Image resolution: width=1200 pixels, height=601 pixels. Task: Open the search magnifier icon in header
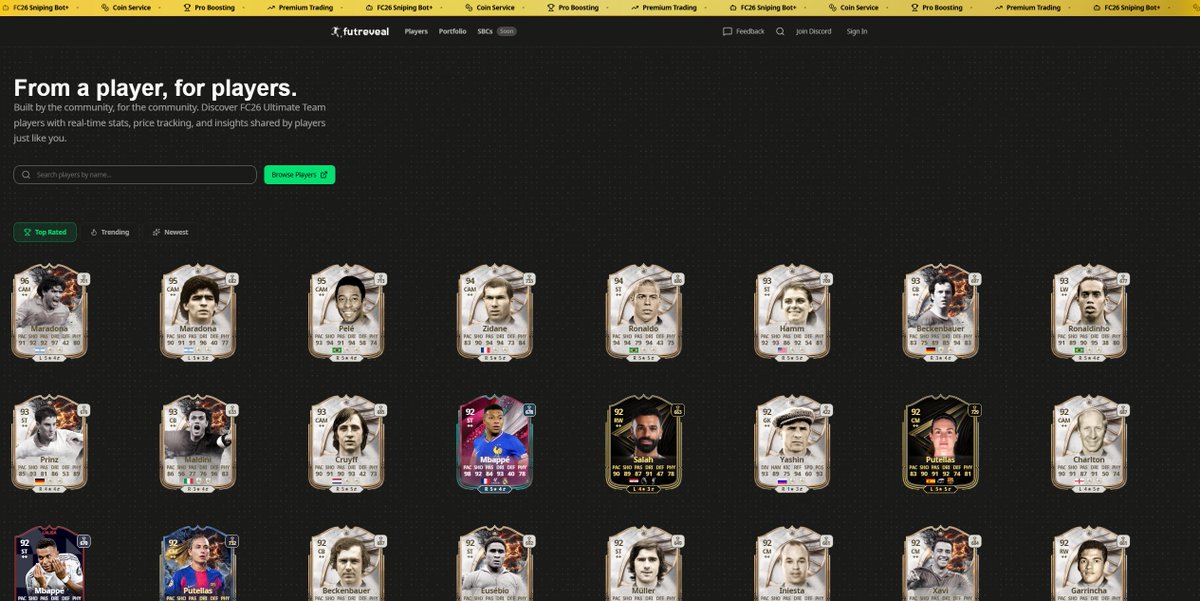[x=780, y=31]
